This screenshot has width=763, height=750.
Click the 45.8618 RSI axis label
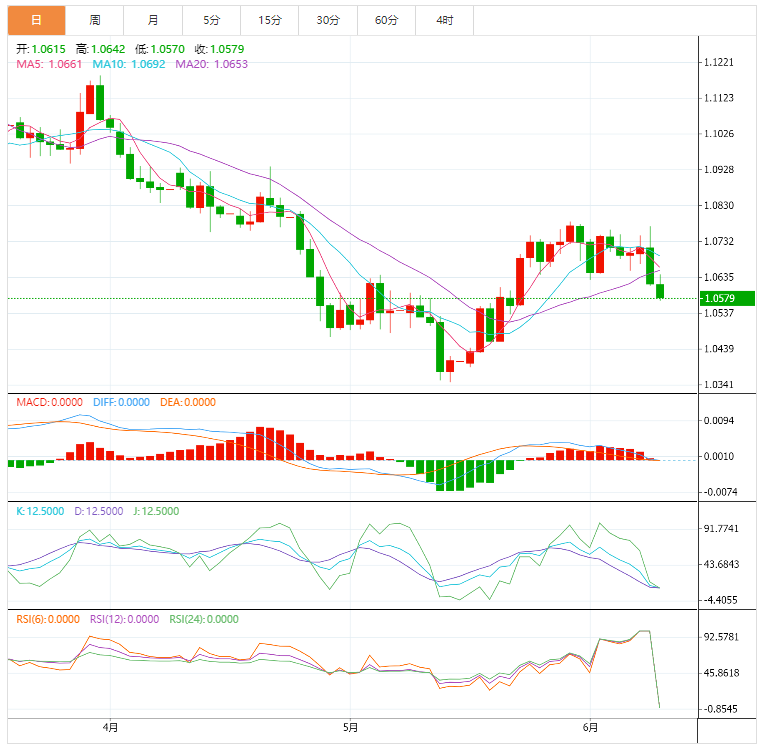click(721, 673)
